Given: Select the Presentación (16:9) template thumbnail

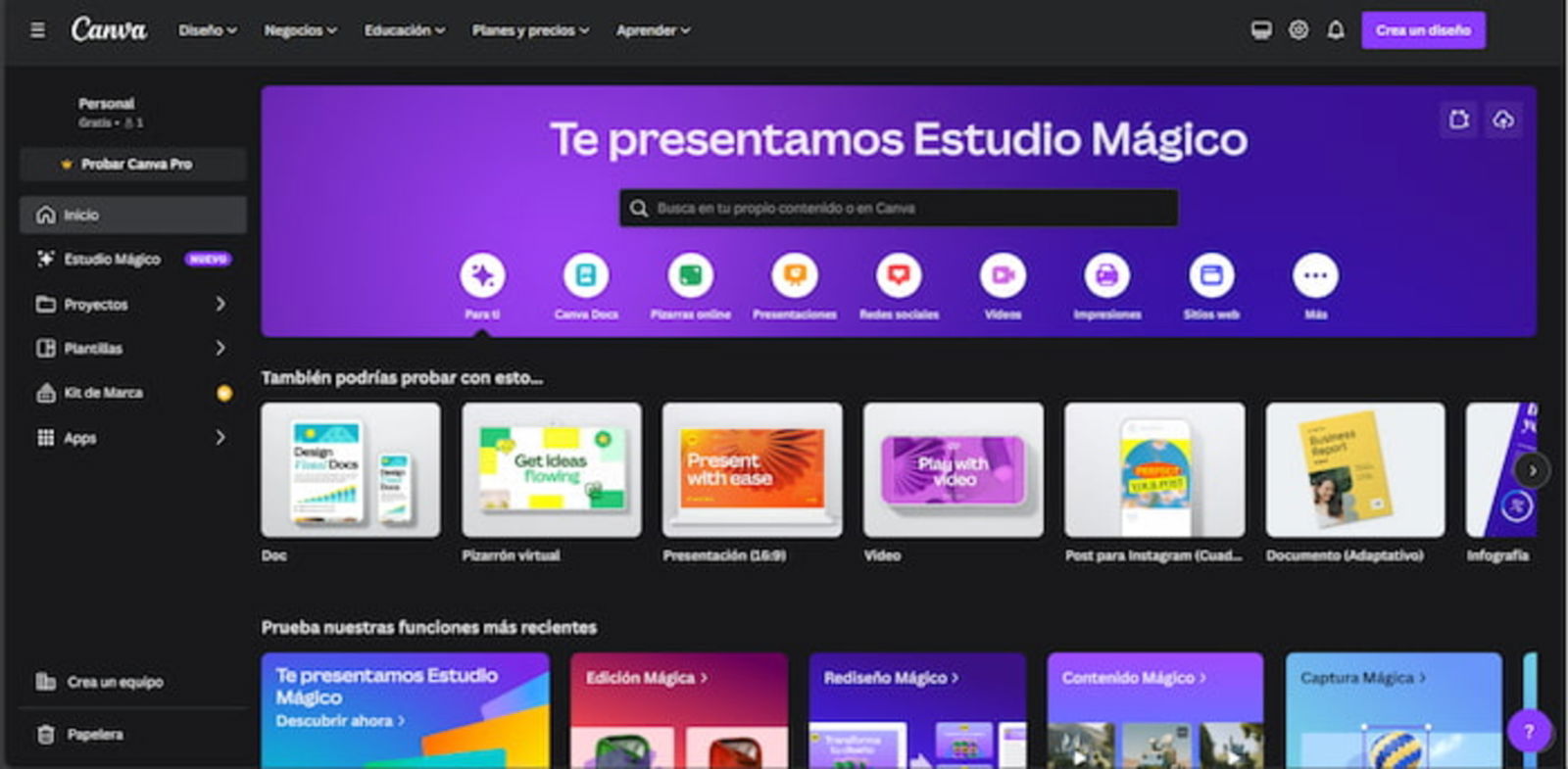Looking at the screenshot, I should coord(753,470).
